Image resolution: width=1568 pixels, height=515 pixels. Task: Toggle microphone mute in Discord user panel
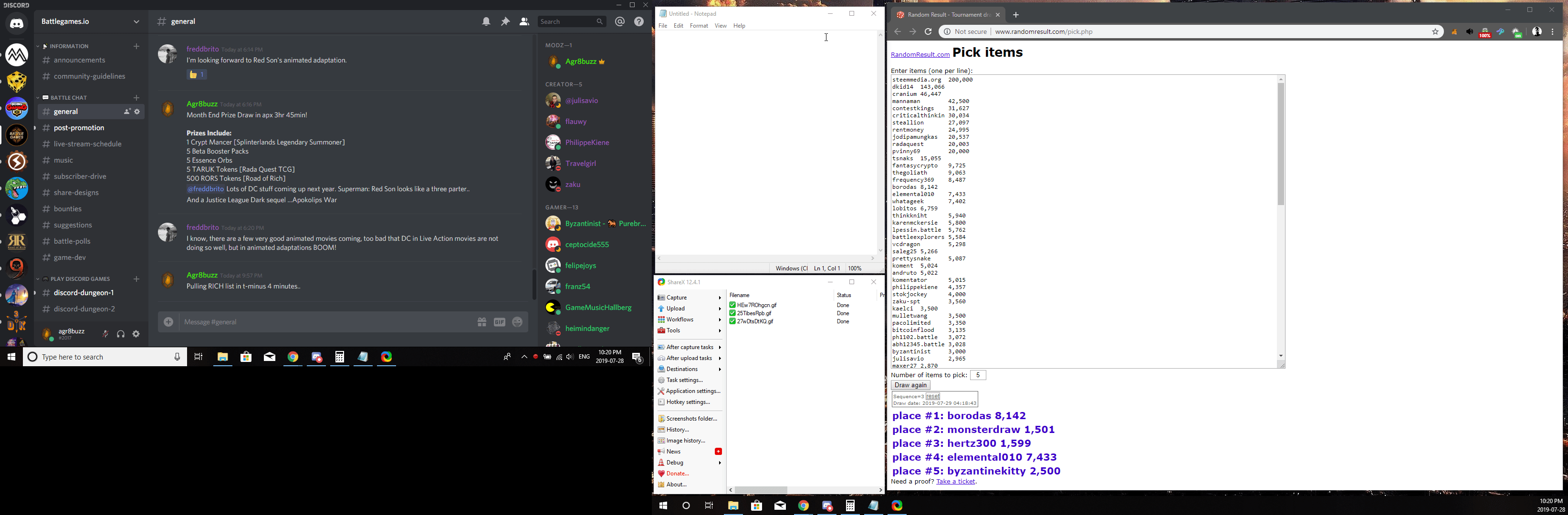tap(105, 334)
